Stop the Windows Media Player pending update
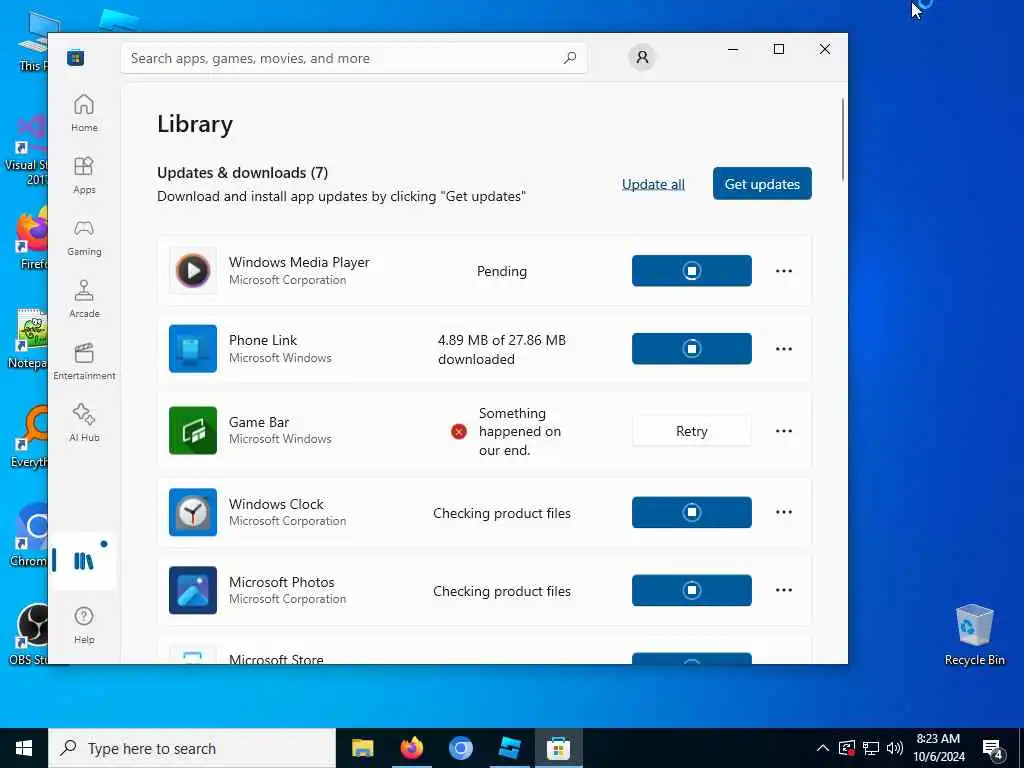1024x768 pixels. tap(692, 270)
